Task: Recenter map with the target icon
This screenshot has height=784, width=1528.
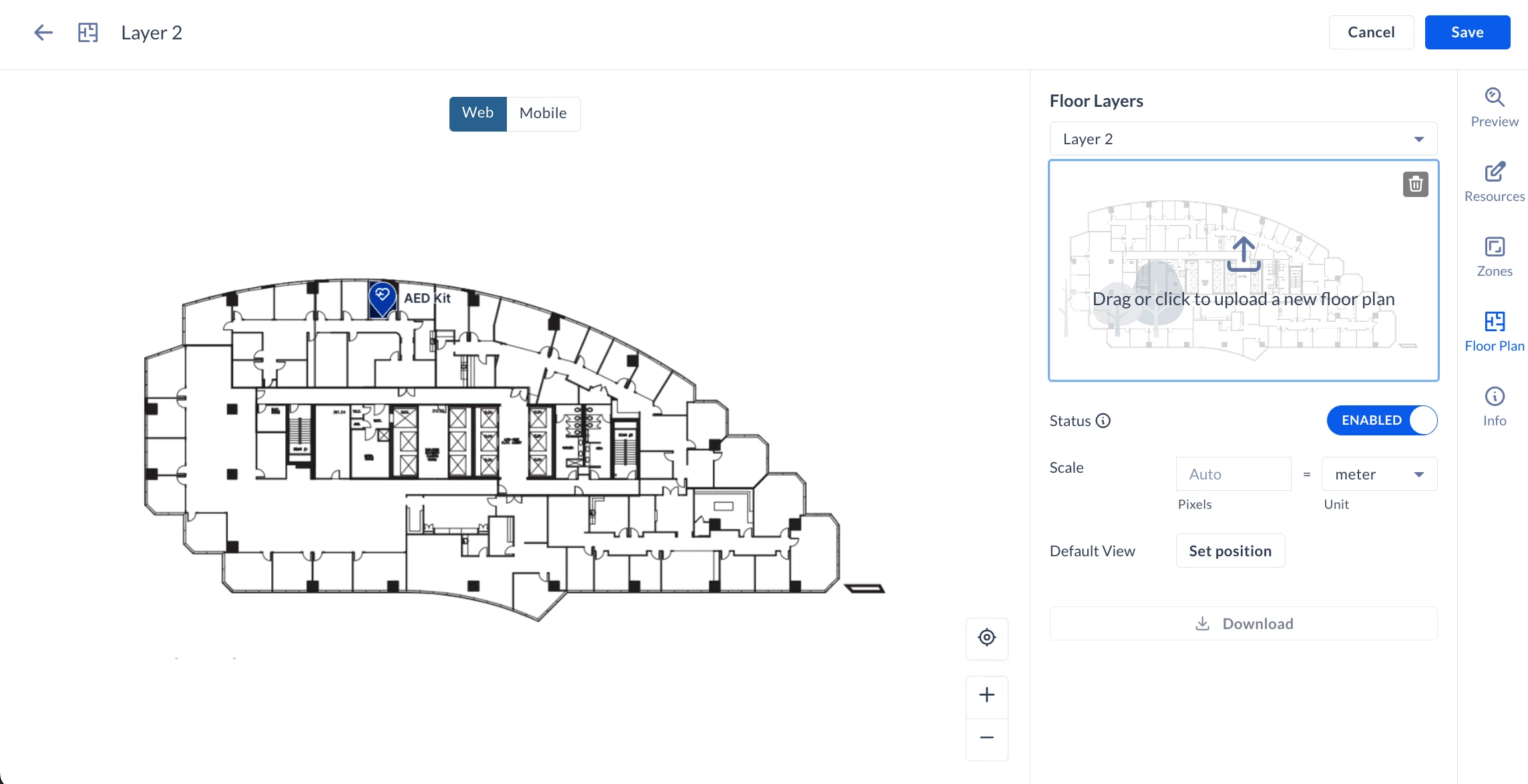Action: (x=986, y=638)
